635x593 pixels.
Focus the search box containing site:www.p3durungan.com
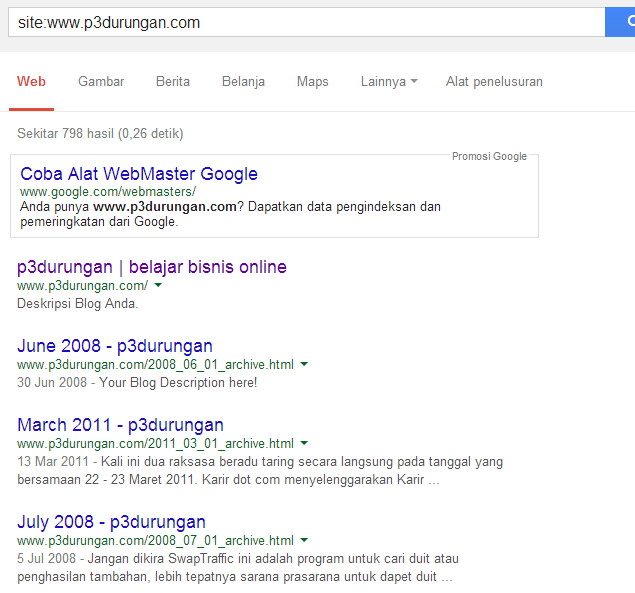pos(307,22)
